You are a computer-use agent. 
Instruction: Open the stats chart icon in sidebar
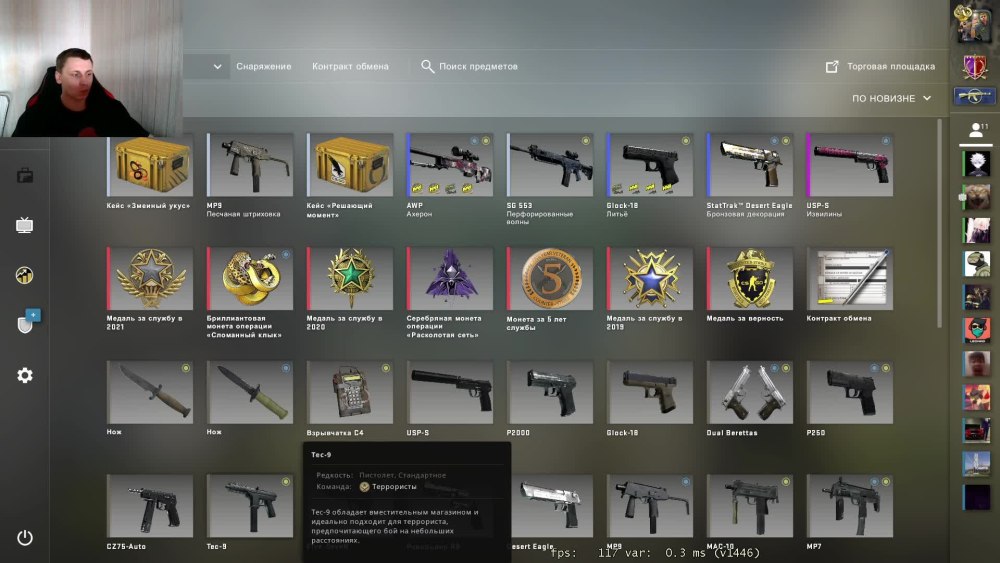pos(24,275)
